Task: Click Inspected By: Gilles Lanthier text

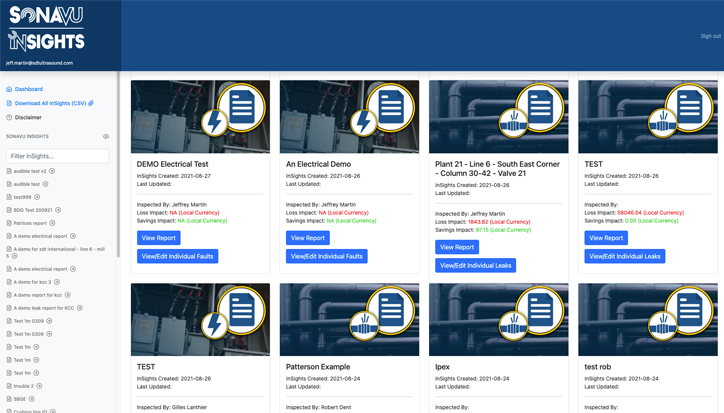Action: click(172, 407)
